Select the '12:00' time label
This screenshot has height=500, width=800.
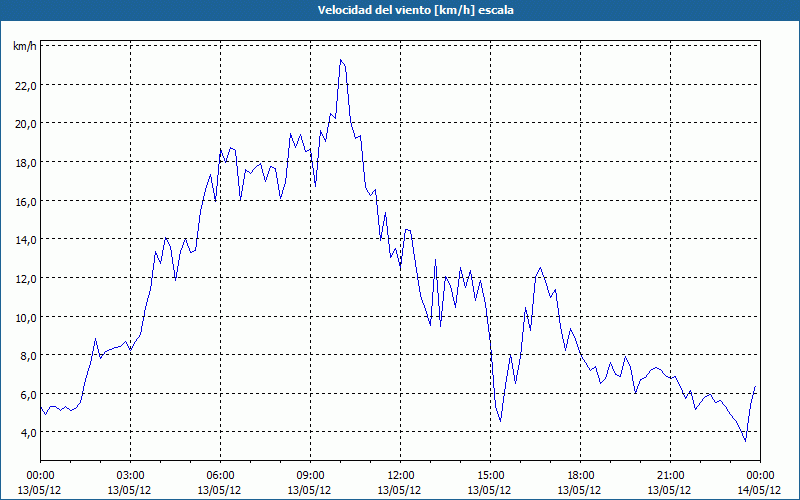coord(401,476)
